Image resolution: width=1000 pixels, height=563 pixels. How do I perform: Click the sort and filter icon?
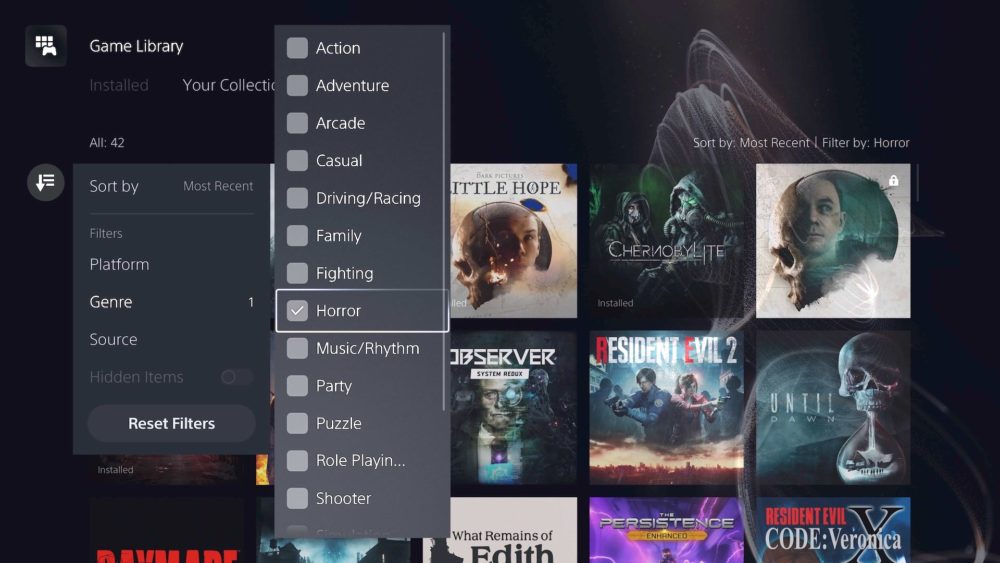coord(45,182)
